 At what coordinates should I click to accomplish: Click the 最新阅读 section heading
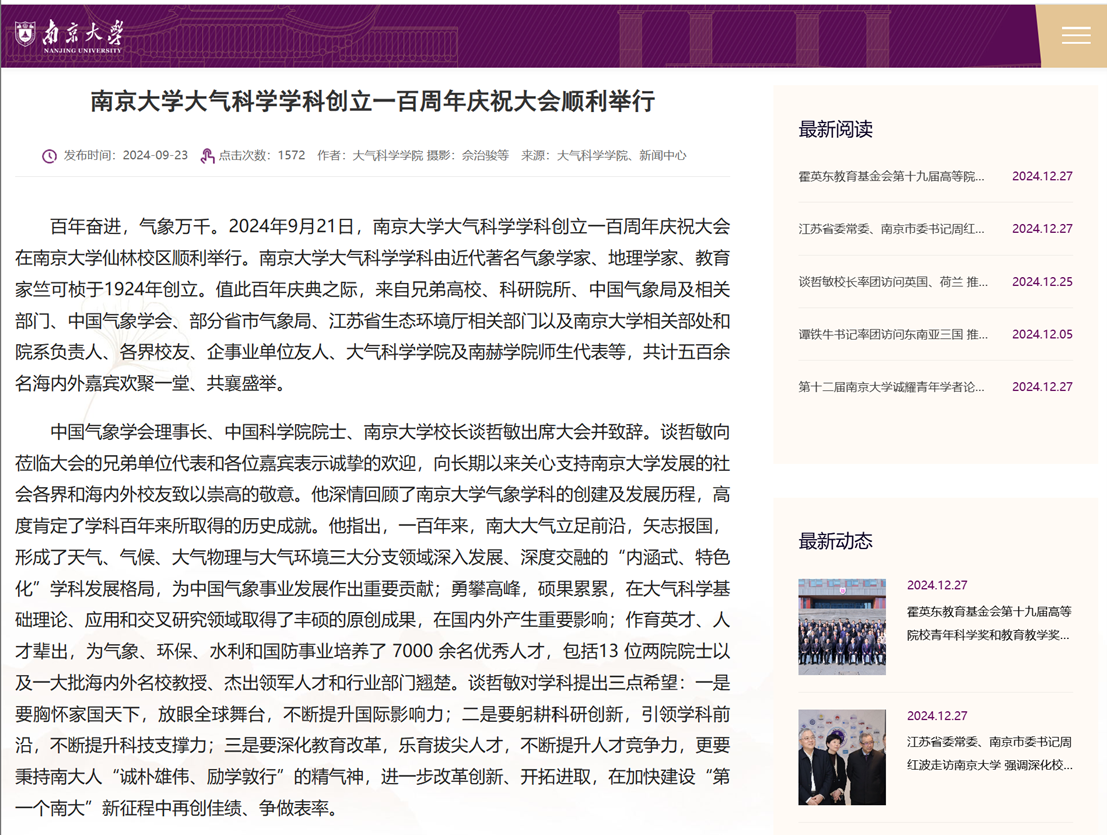tap(835, 129)
